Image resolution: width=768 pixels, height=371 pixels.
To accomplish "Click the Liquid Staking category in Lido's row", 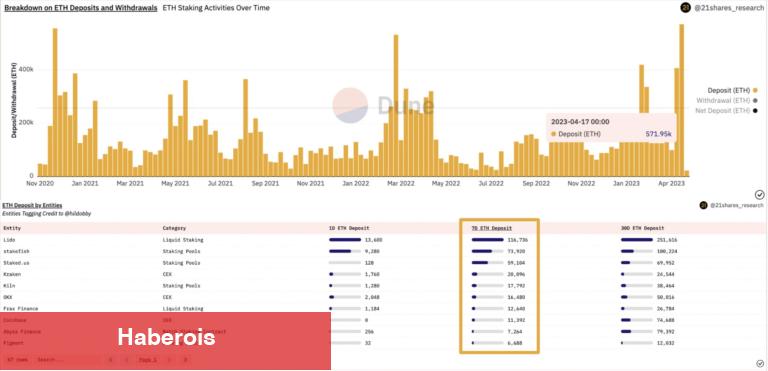I will pos(183,240).
